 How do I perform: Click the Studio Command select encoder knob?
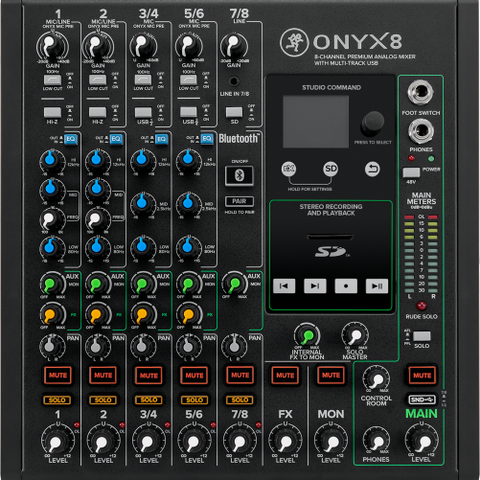point(373,123)
